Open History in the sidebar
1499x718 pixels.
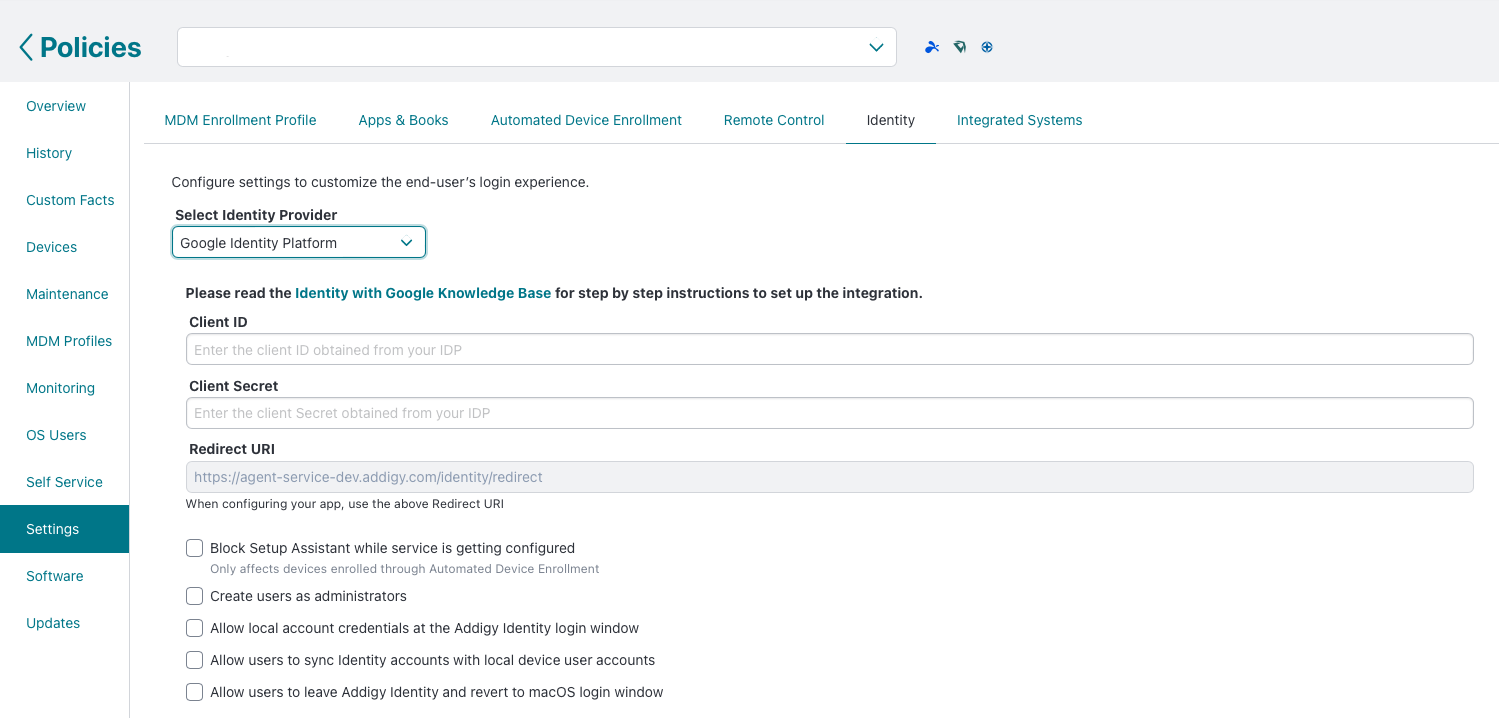pos(49,153)
